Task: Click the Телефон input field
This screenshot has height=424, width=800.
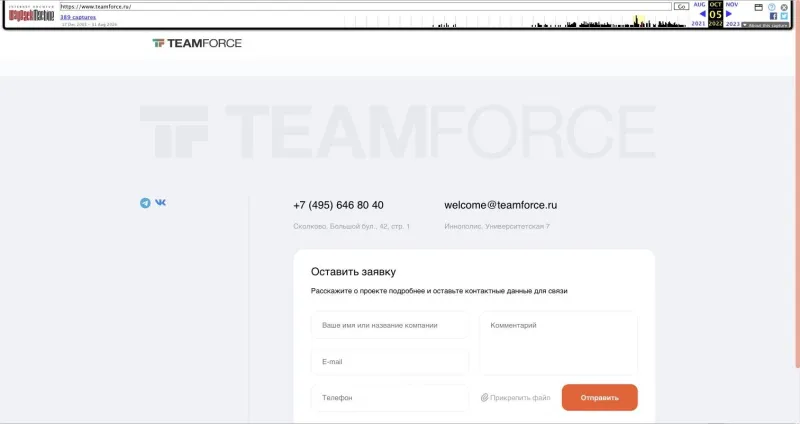Action: coord(390,397)
